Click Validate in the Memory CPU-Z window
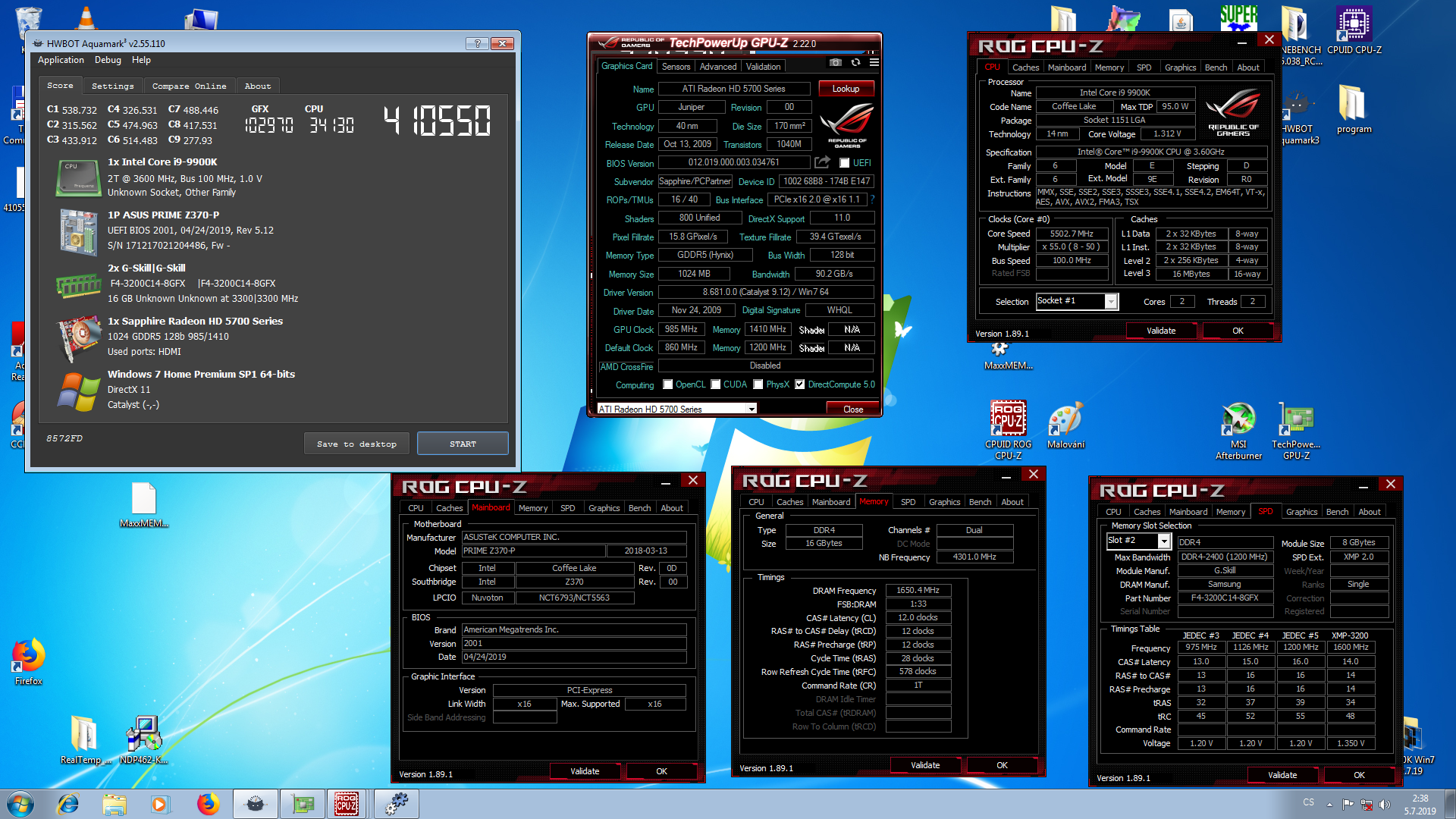1456x819 pixels. click(x=925, y=765)
